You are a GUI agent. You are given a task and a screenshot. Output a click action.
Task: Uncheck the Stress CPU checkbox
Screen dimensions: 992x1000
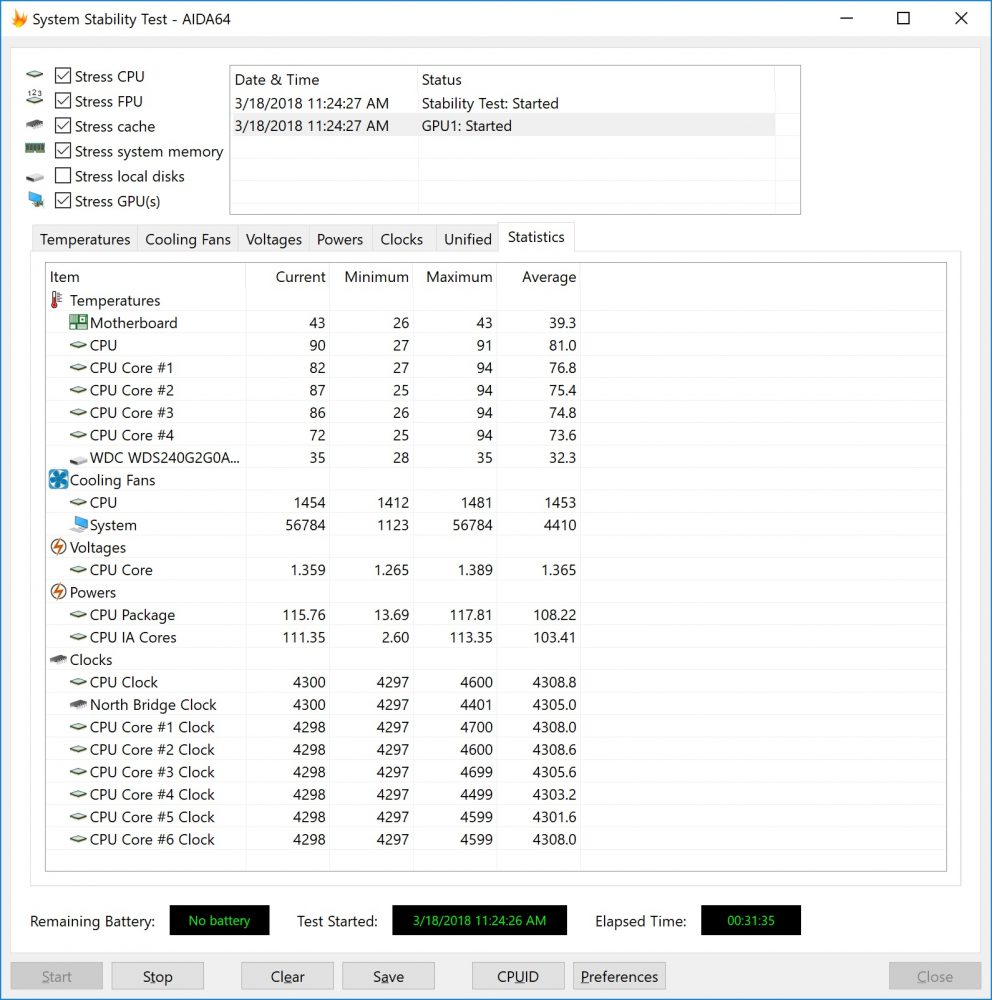click(x=63, y=75)
